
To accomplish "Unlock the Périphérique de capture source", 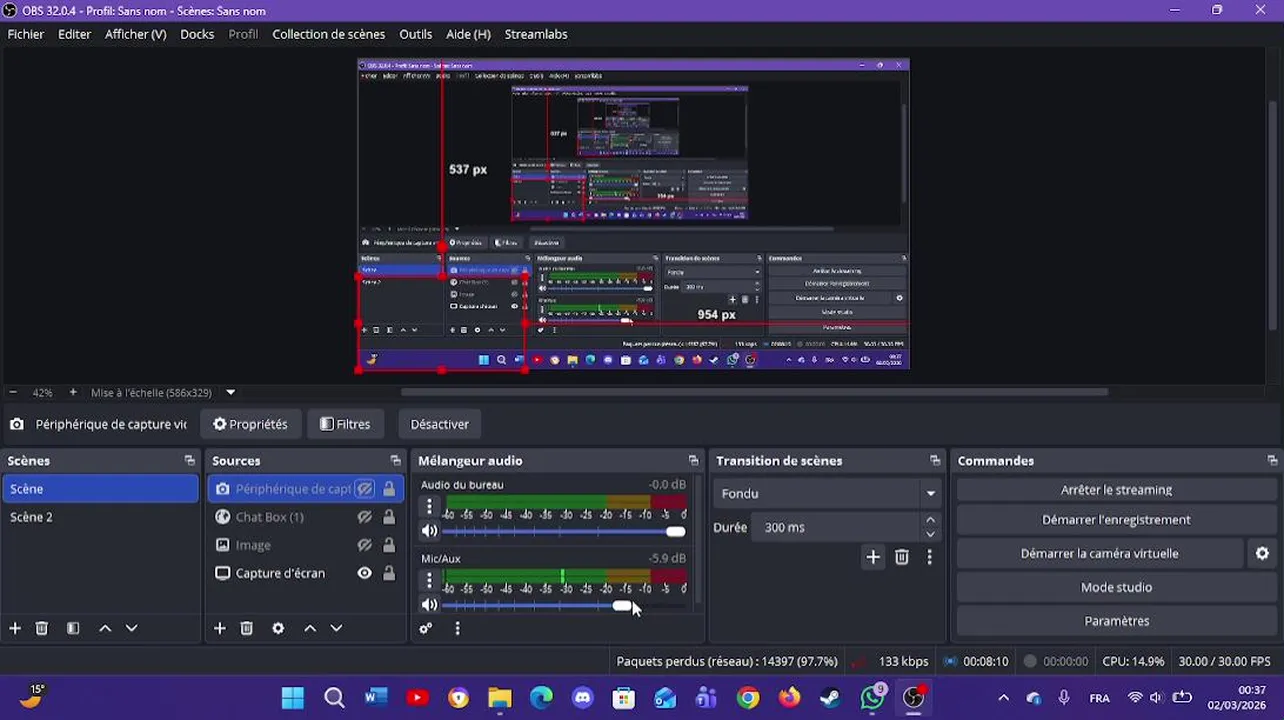I will pyautogui.click(x=389, y=489).
